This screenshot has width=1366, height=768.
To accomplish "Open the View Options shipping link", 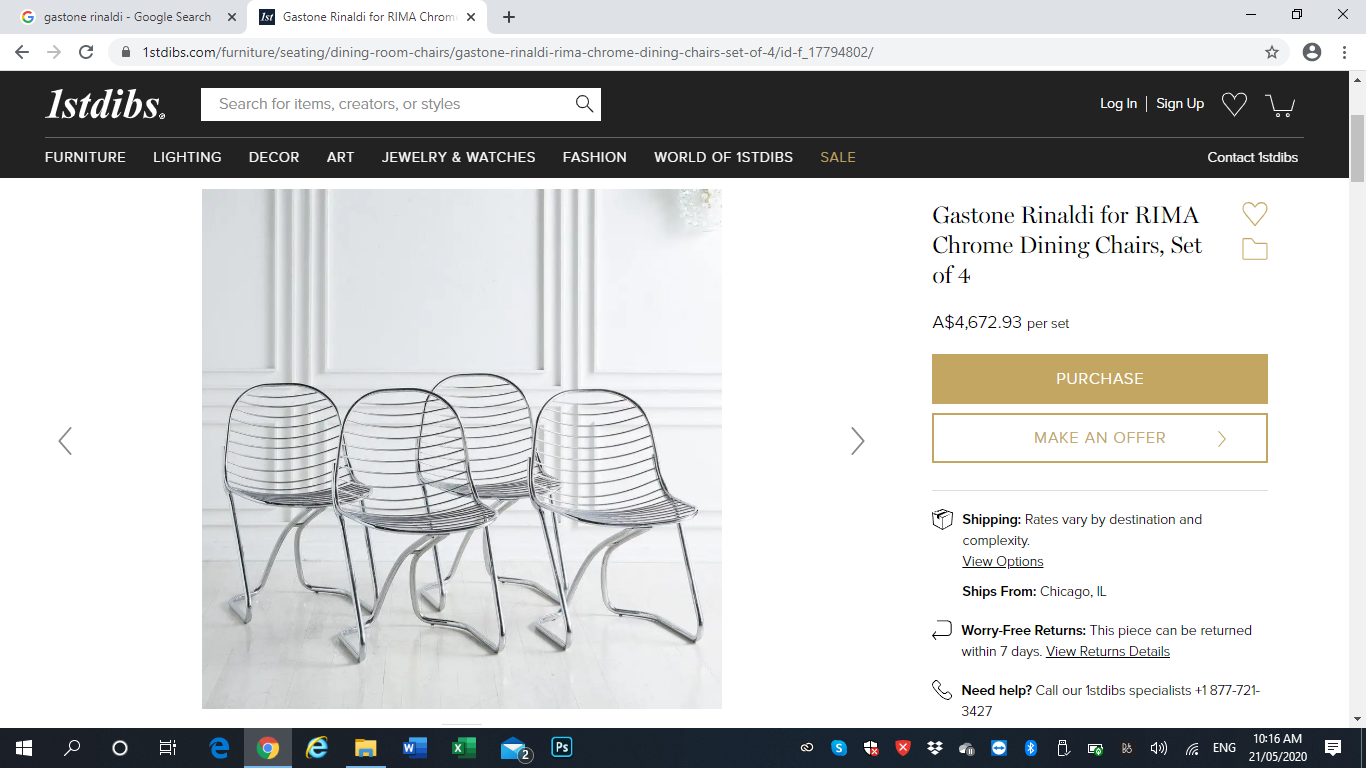I will click(x=1002, y=561).
